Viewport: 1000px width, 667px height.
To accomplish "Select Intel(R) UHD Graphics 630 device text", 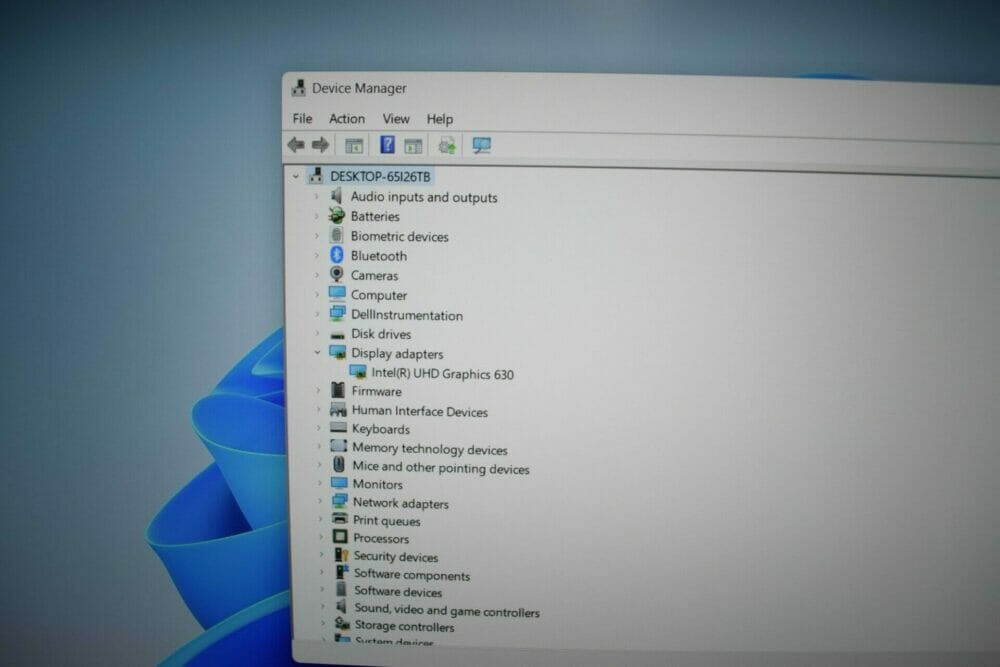I will [443, 374].
